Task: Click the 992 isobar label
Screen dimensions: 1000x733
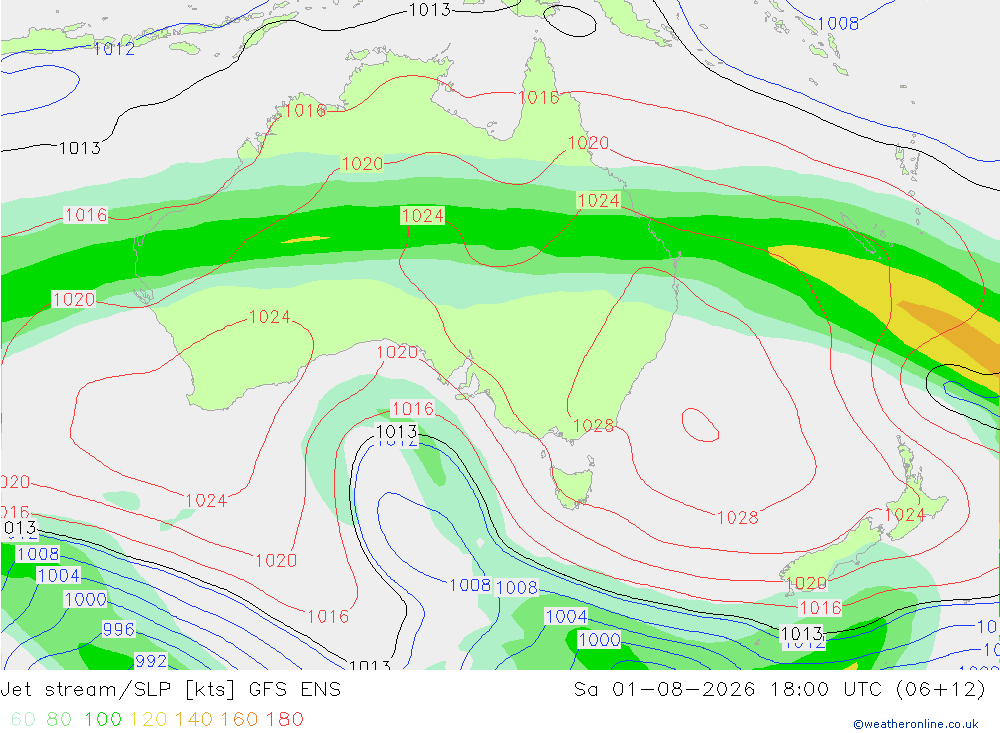Action: [151, 661]
